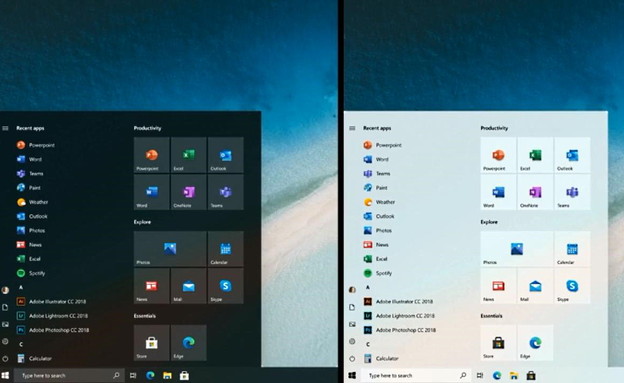Open Word tile in dark Start menu
Viewport: 624px width, 383px height.
coord(152,192)
